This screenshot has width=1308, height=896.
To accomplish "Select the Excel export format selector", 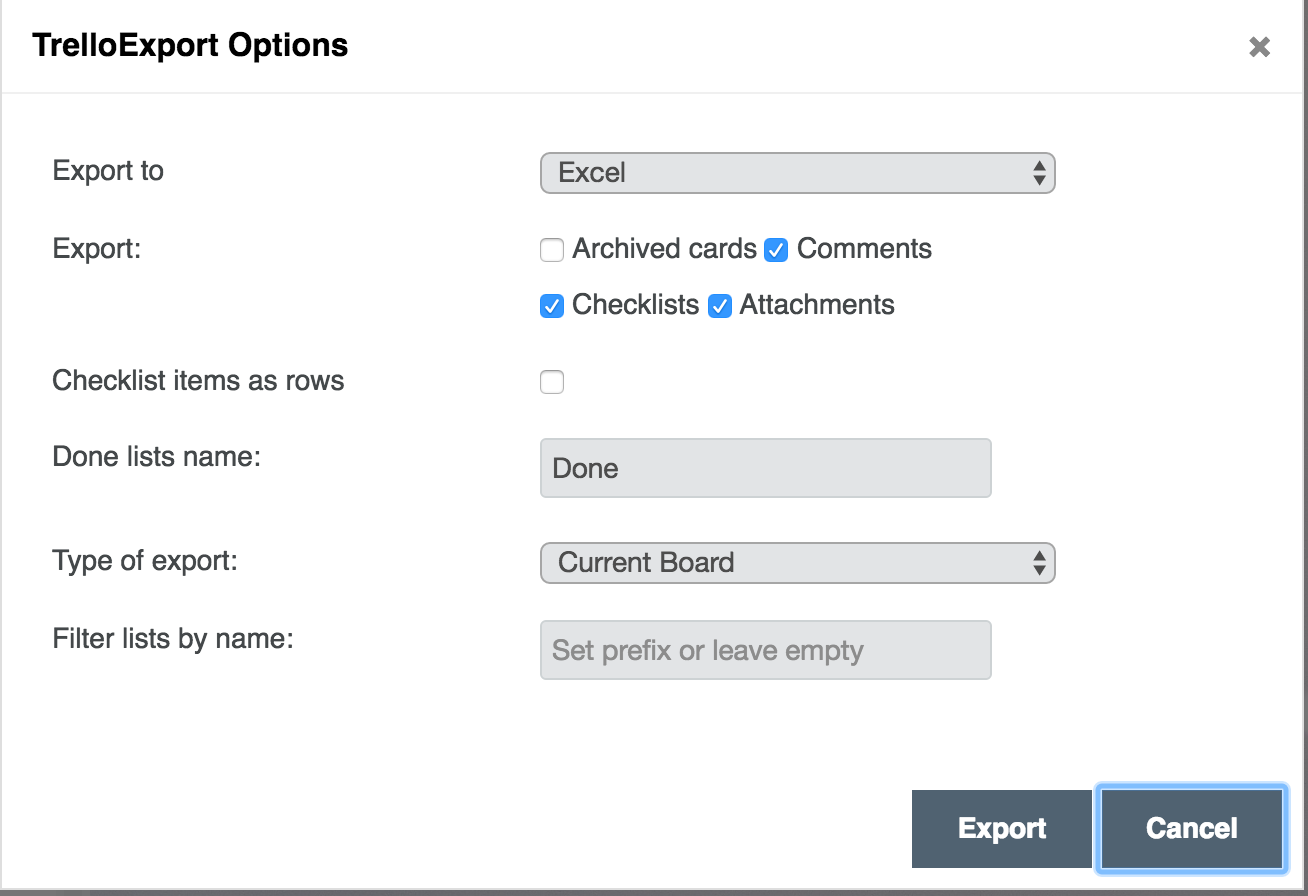I will point(797,172).
